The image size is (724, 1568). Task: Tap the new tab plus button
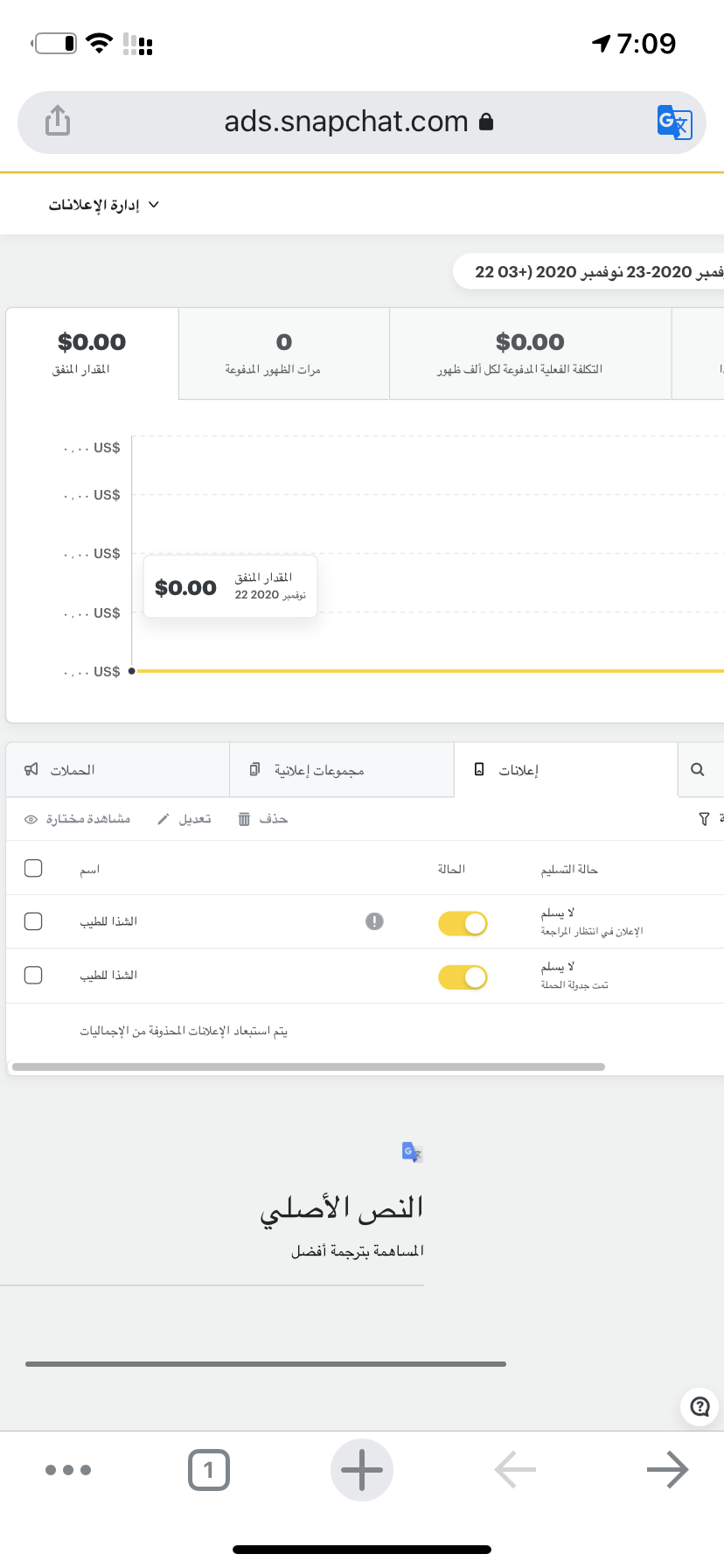coord(361,1470)
